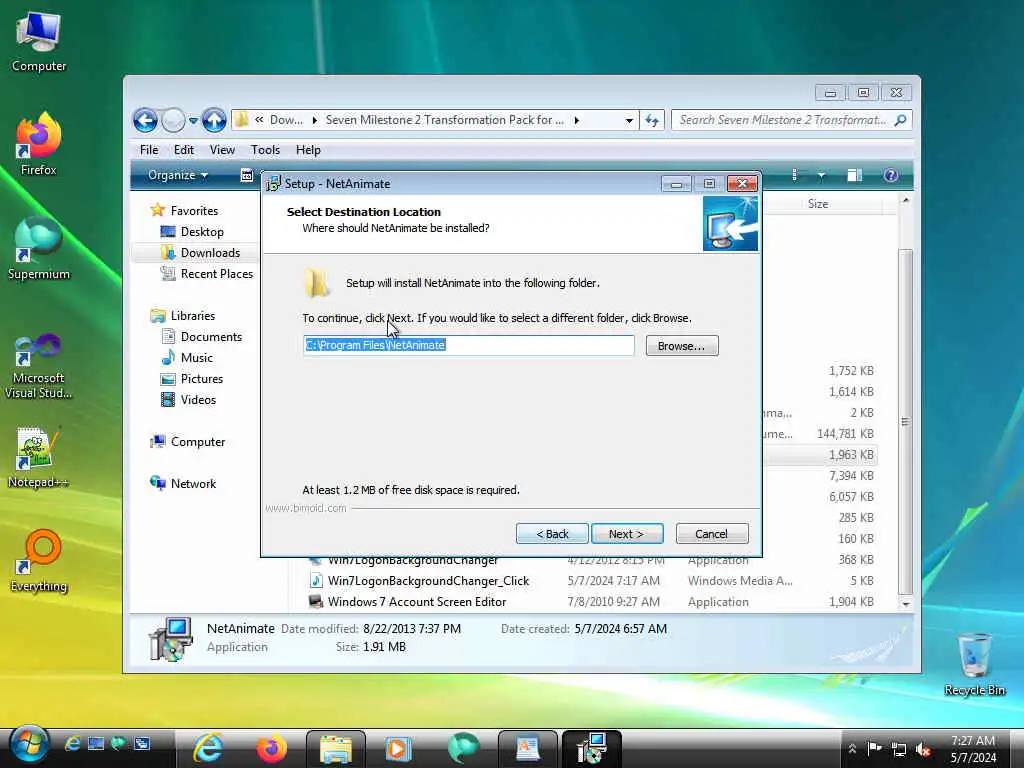Click the muted volume tray icon
This screenshot has height=768, width=1024.
pos(923,749)
